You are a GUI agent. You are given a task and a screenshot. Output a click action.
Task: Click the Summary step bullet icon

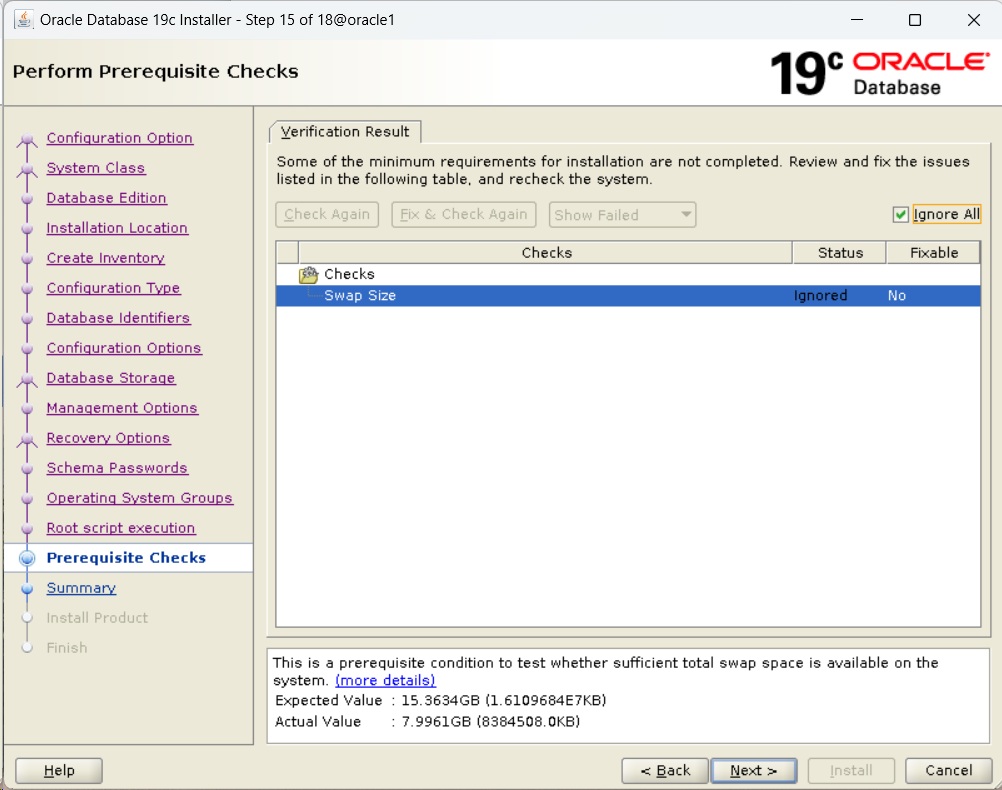(28, 588)
